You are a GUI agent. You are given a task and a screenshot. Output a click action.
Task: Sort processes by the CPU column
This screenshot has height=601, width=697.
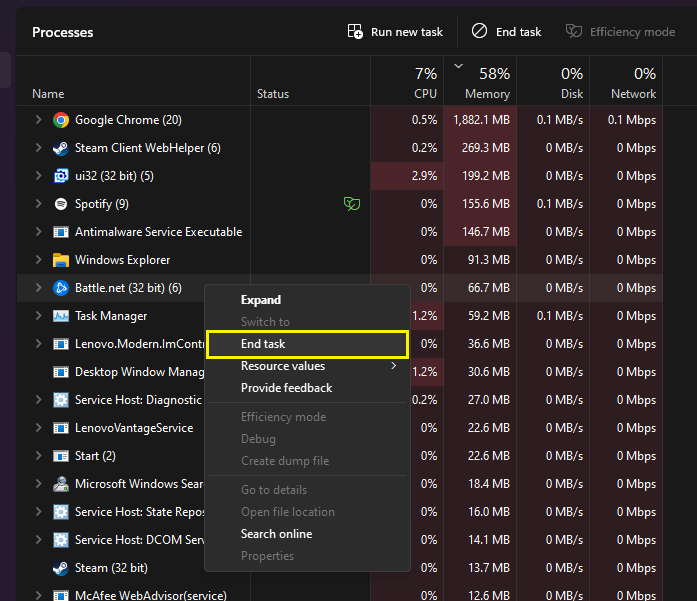click(407, 81)
